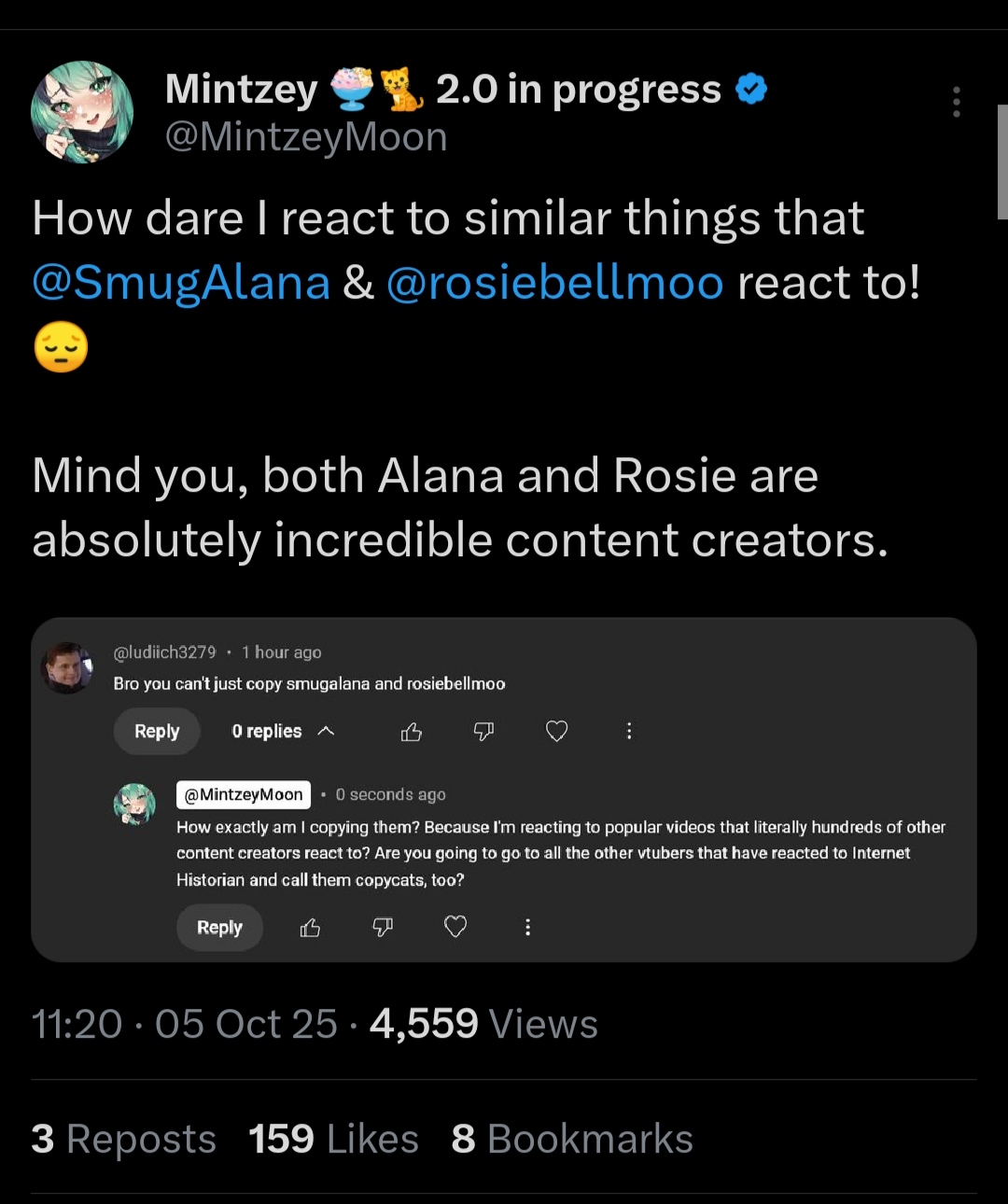Screen dimensions: 1008x1204
Task: Thumbs down the @MintzeyMoon reply comment
Action: point(383,928)
